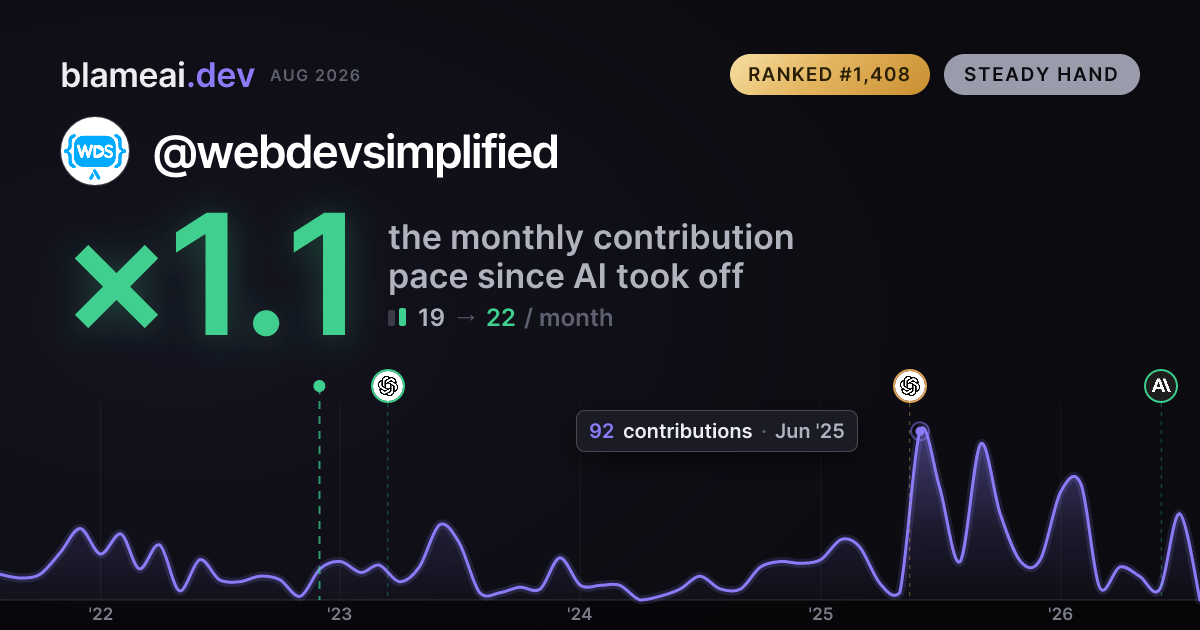Click the '22 axis label
The image size is (1200, 630).
(100, 614)
